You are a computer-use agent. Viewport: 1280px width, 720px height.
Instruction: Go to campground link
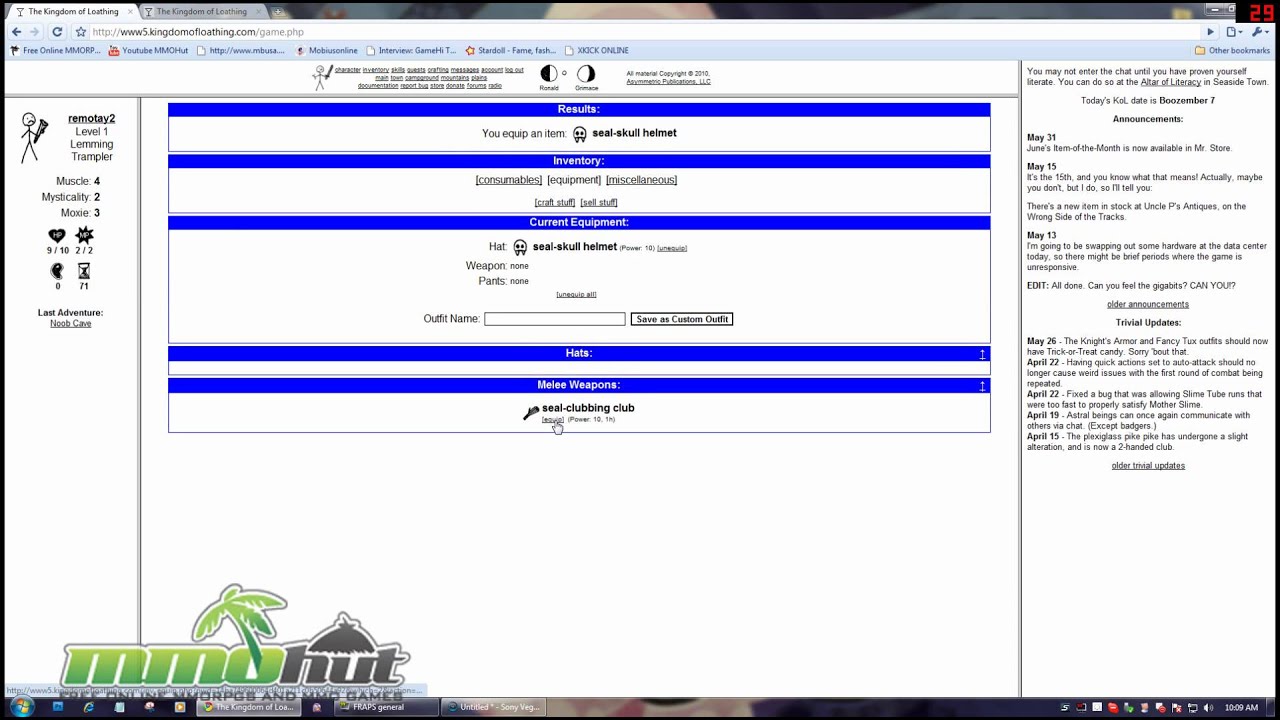point(422,78)
